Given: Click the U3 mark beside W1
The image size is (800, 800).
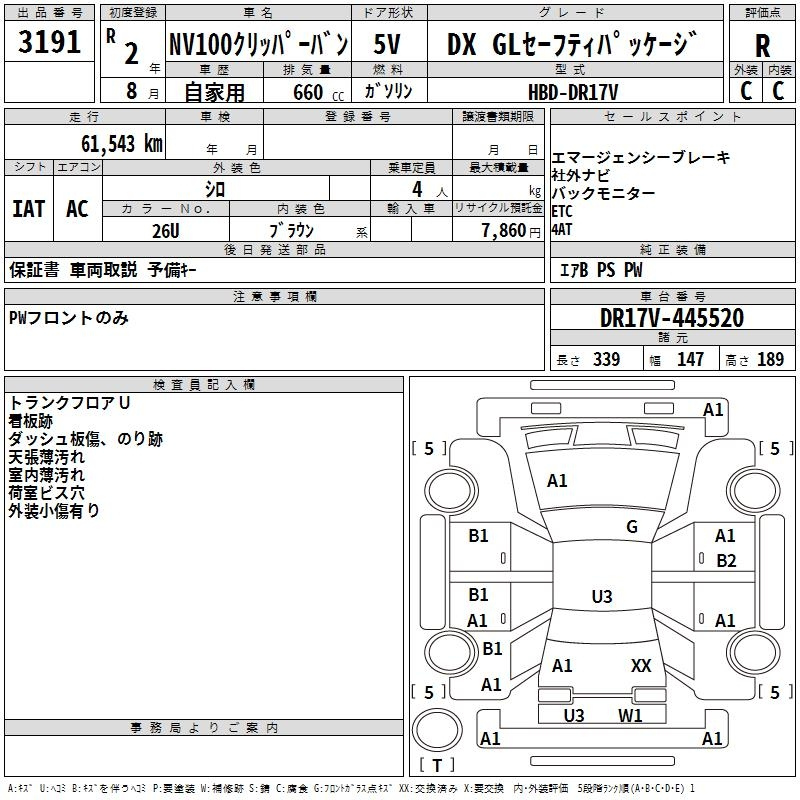Looking at the screenshot, I should coord(574,715).
